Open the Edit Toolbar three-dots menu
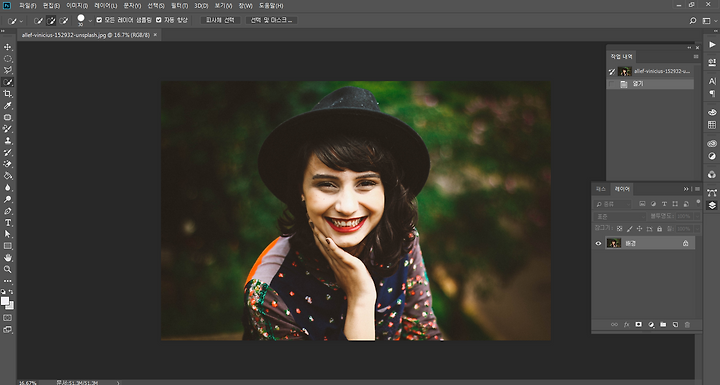The width and height of the screenshot is (720, 385). pyautogui.click(x=8, y=281)
